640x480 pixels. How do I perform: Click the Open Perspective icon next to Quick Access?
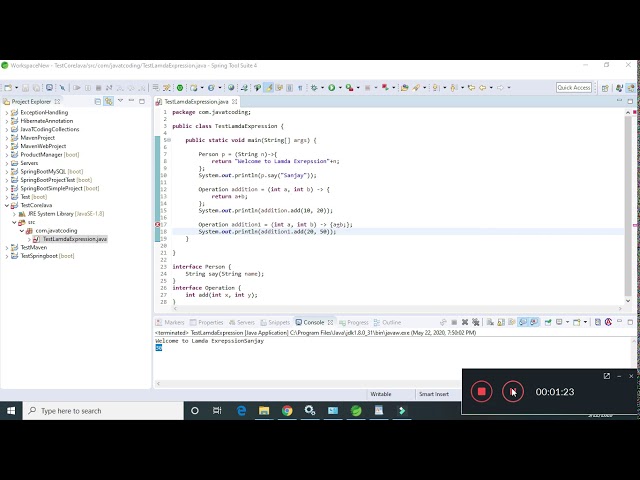coord(605,88)
